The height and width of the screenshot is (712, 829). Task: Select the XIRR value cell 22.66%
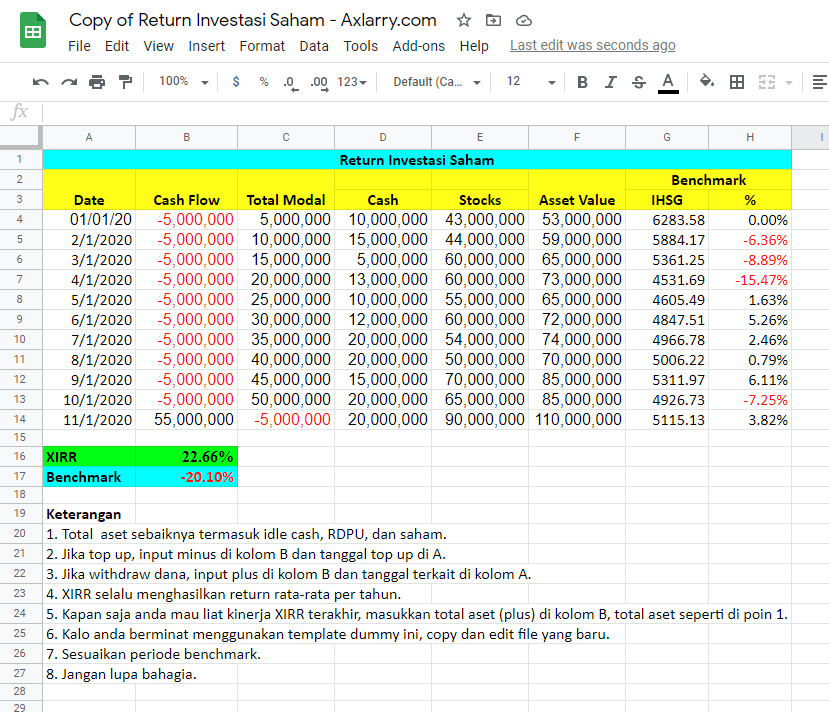tap(187, 457)
